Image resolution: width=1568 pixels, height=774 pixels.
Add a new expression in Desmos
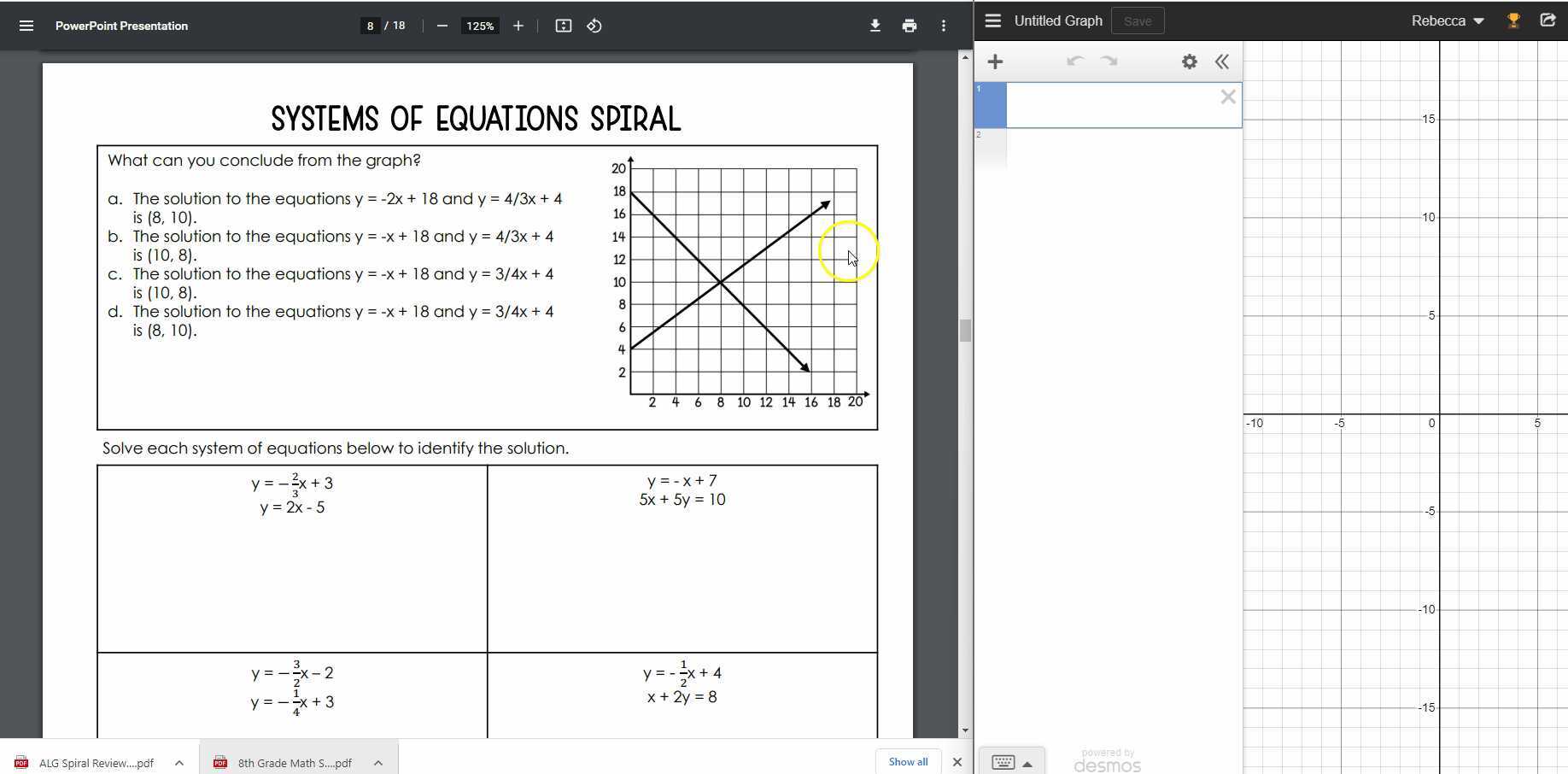point(995,62)
